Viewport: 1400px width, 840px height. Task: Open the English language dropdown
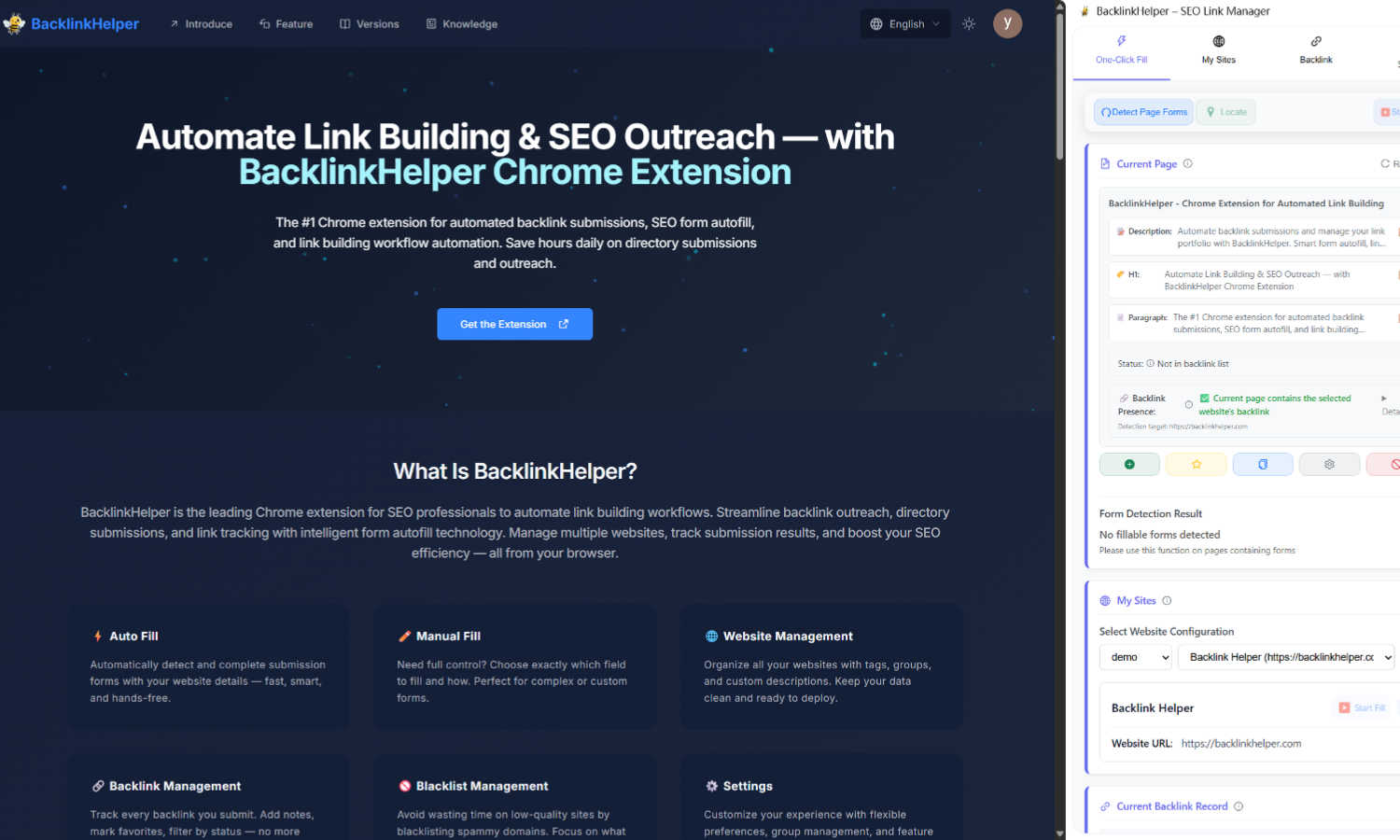click(x=905, y=24)
